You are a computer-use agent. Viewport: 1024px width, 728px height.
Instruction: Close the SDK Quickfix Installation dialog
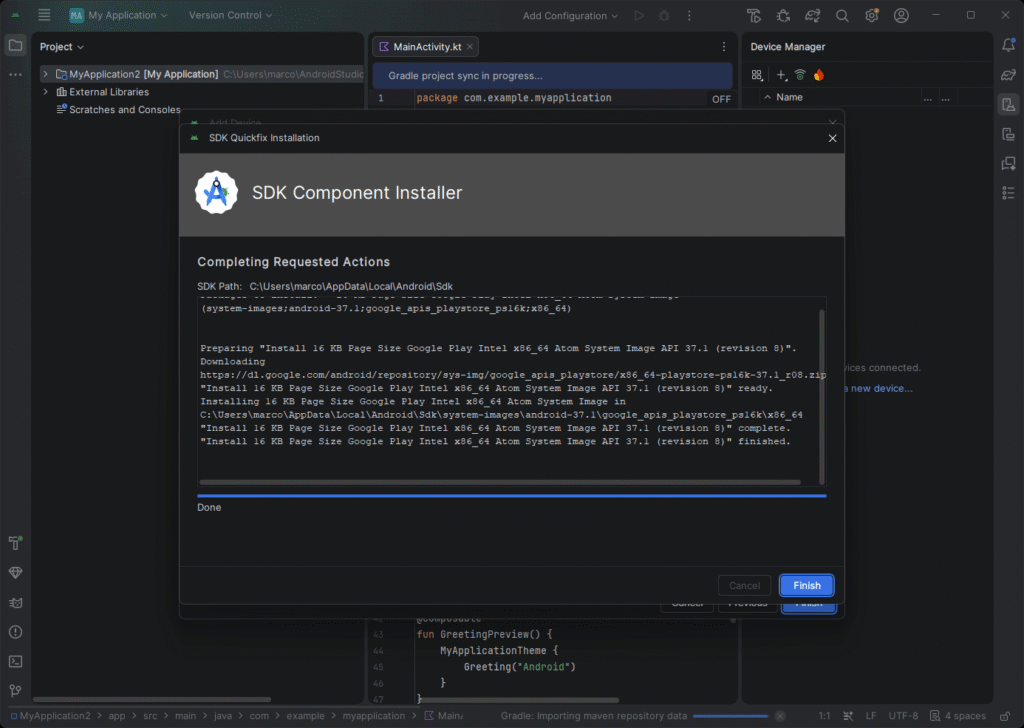[x=832, y=138]
